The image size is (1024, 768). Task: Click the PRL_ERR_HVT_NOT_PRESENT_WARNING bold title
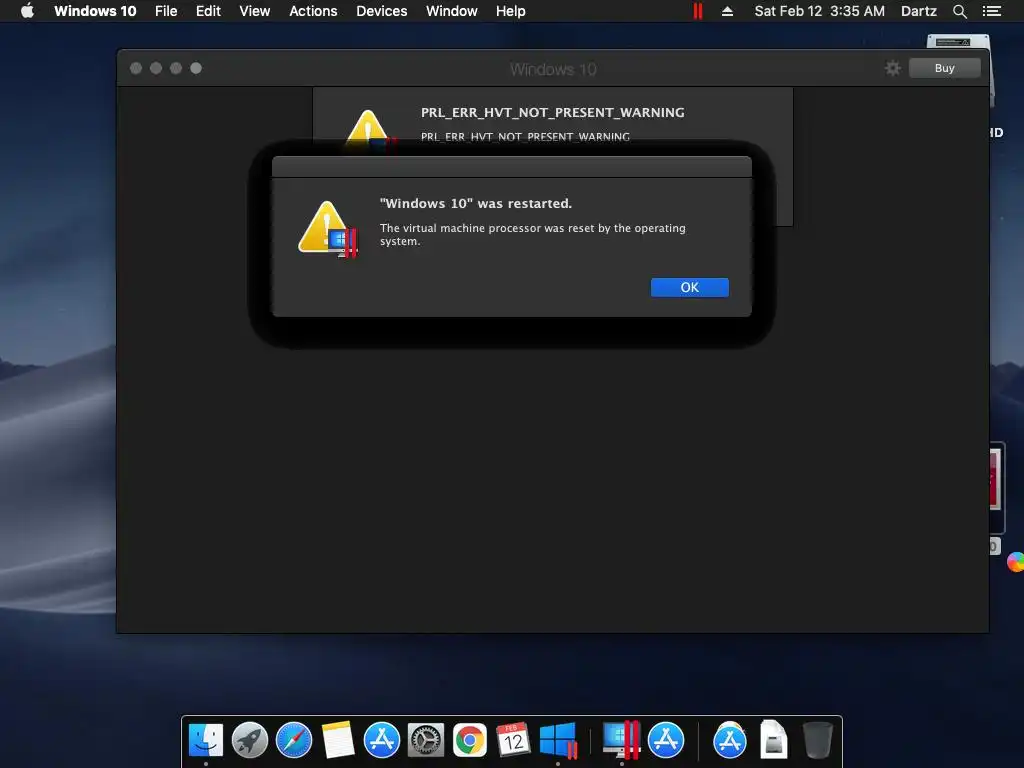pyautogui.click(x=552, y=112)
